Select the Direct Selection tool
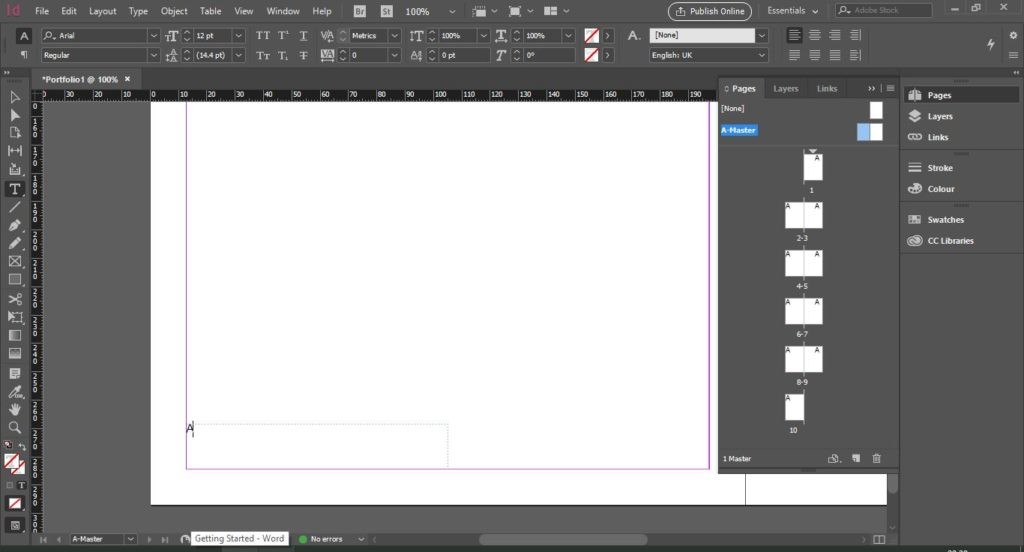The height and width of the screenshot is (552, 1024). coord(14,115)
